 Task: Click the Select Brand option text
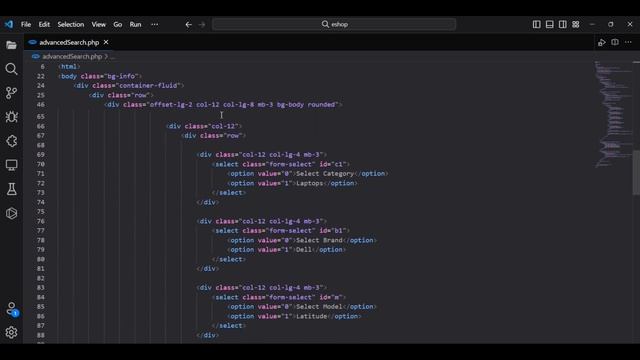(x=319, y=240)
